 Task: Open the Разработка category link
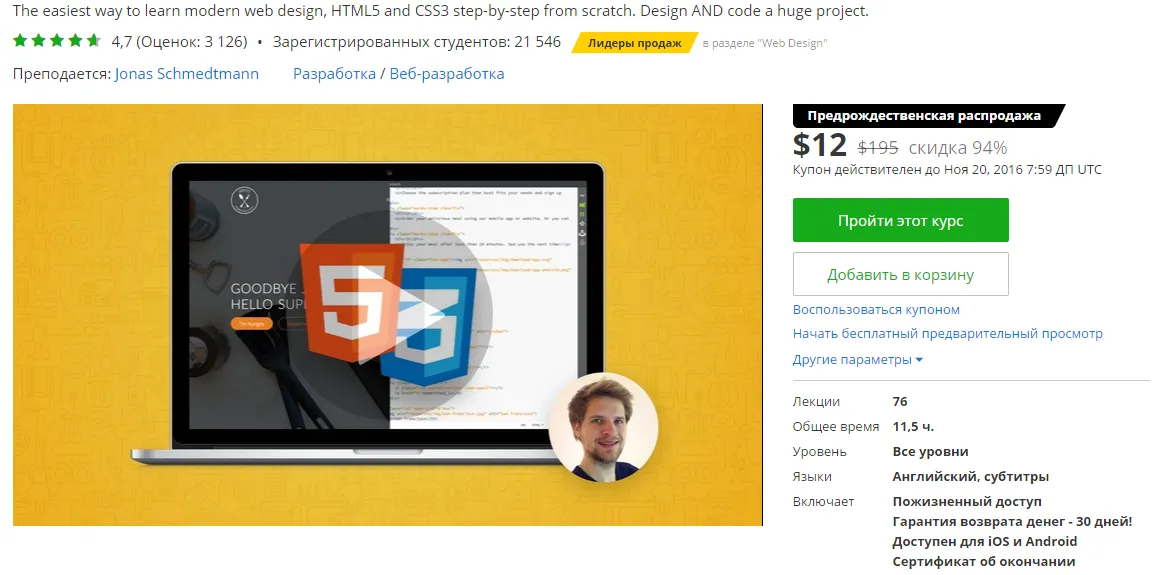[x=334, y=74]
